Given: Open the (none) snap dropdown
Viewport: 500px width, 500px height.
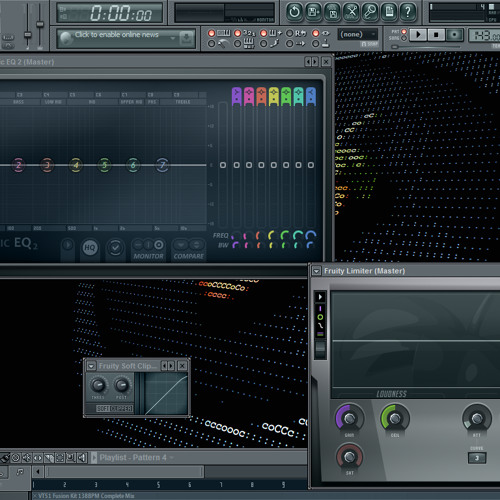Looking at the screenshot, I should (x=358, y=34).
